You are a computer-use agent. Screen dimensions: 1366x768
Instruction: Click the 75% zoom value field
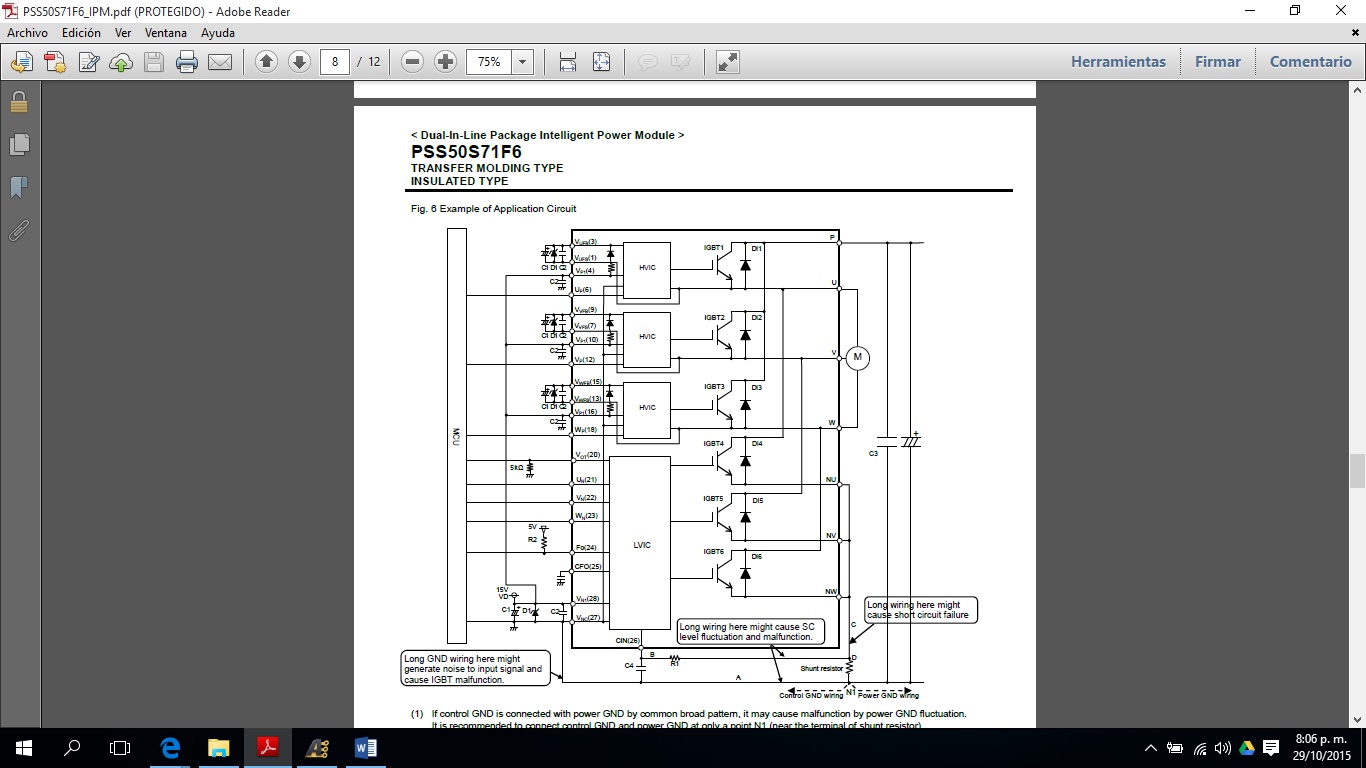(489, 62)
